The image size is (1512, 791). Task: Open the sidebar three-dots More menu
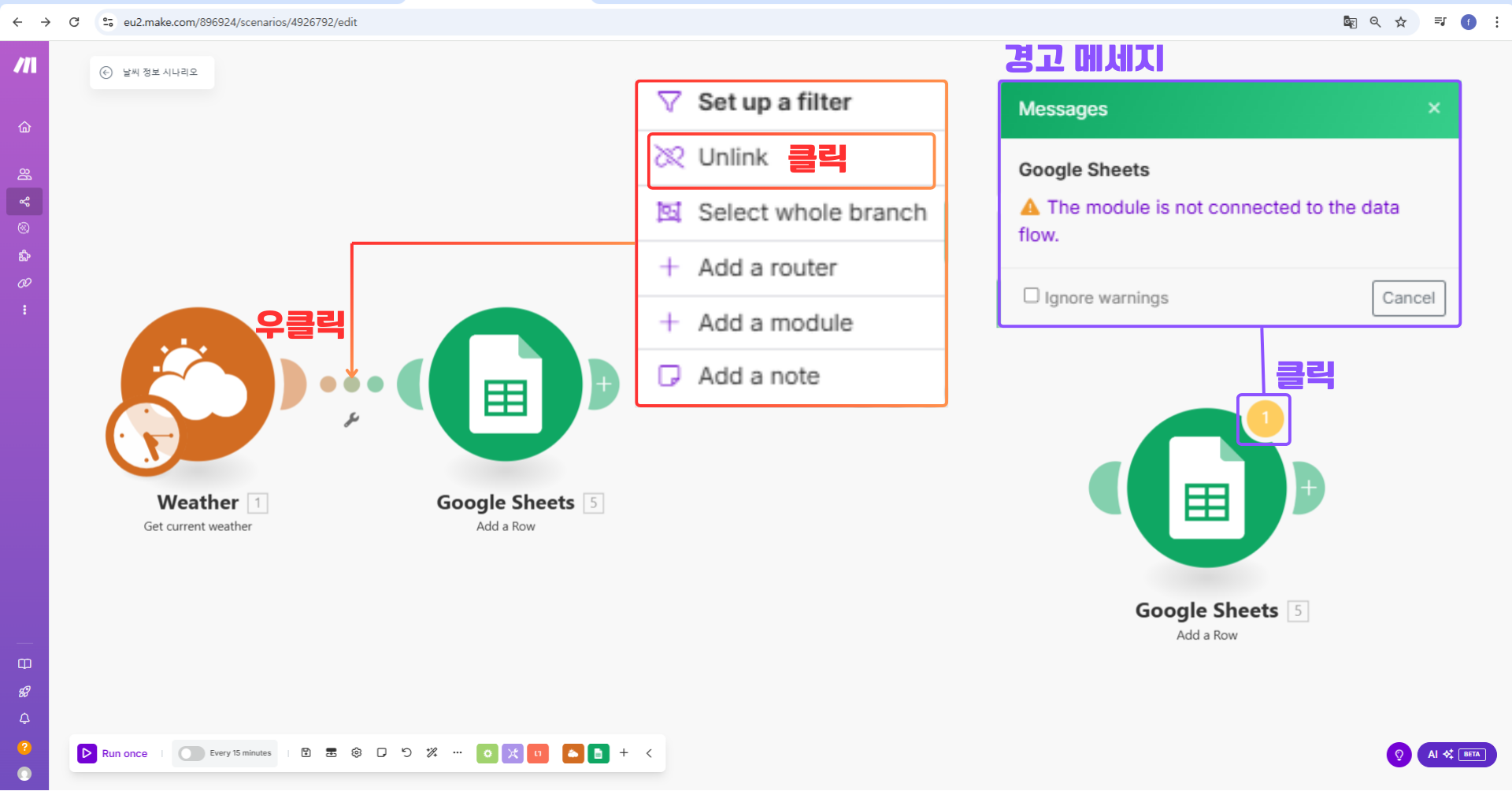24,310
